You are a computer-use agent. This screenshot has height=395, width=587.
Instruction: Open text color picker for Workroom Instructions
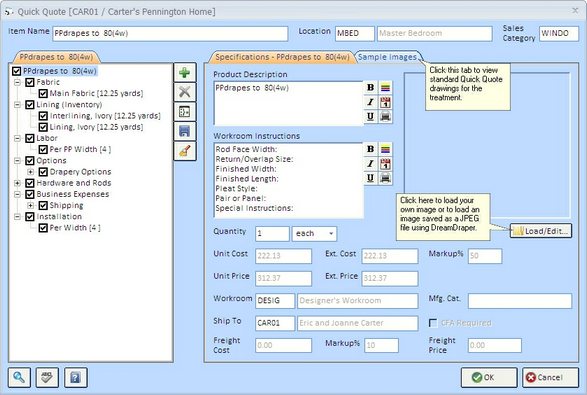click(x=385, y=149)
